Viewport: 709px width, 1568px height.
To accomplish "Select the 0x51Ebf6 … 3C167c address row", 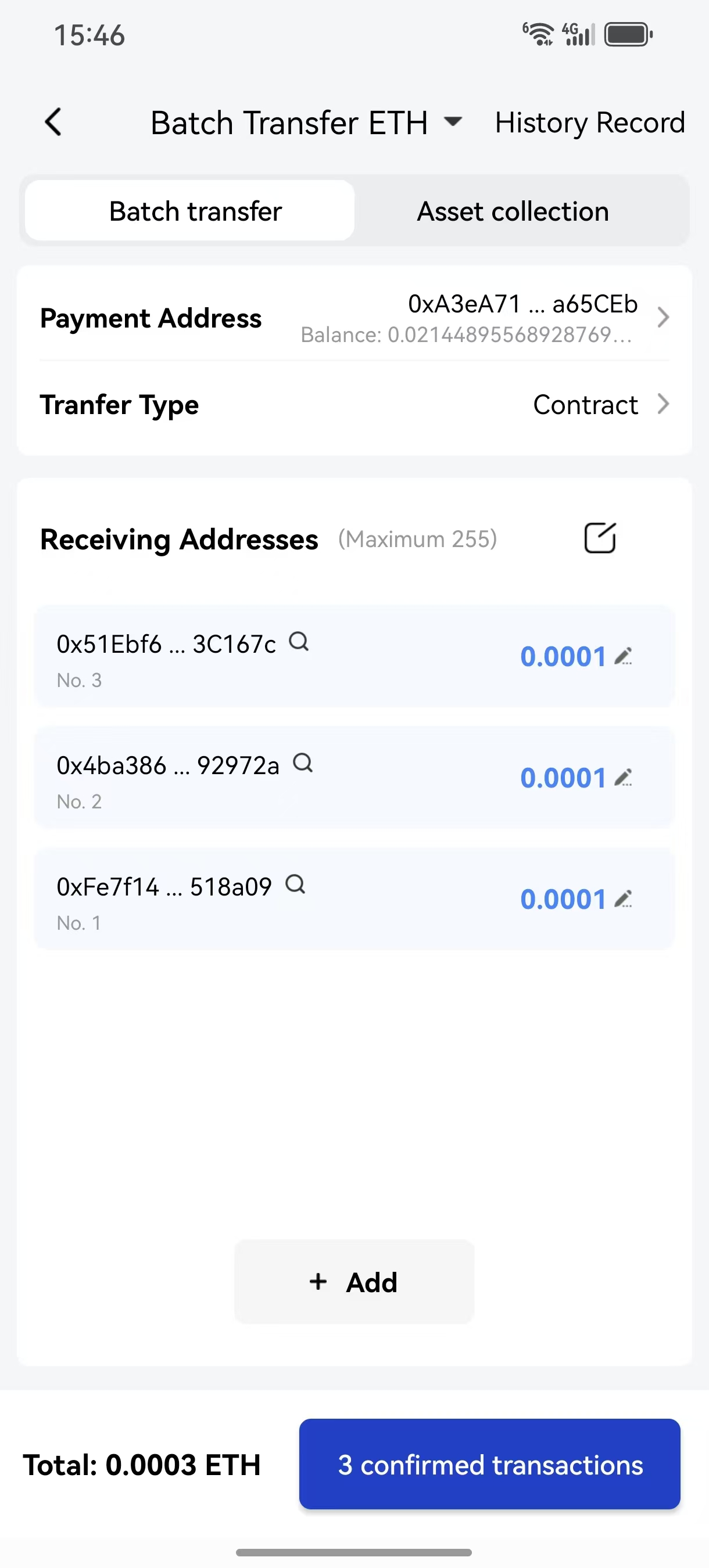I will click(x=354, y=656).
